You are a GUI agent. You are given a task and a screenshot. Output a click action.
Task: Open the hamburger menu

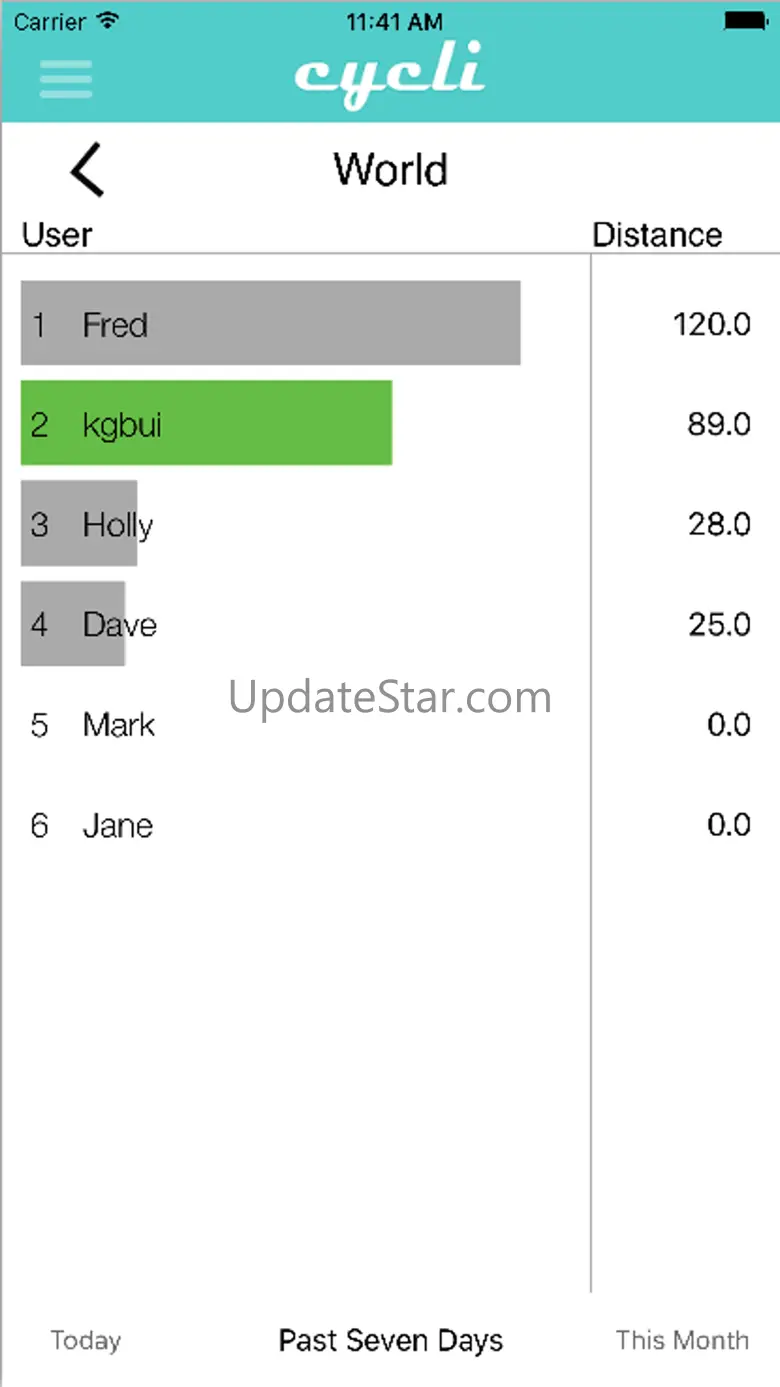point(66,79)
